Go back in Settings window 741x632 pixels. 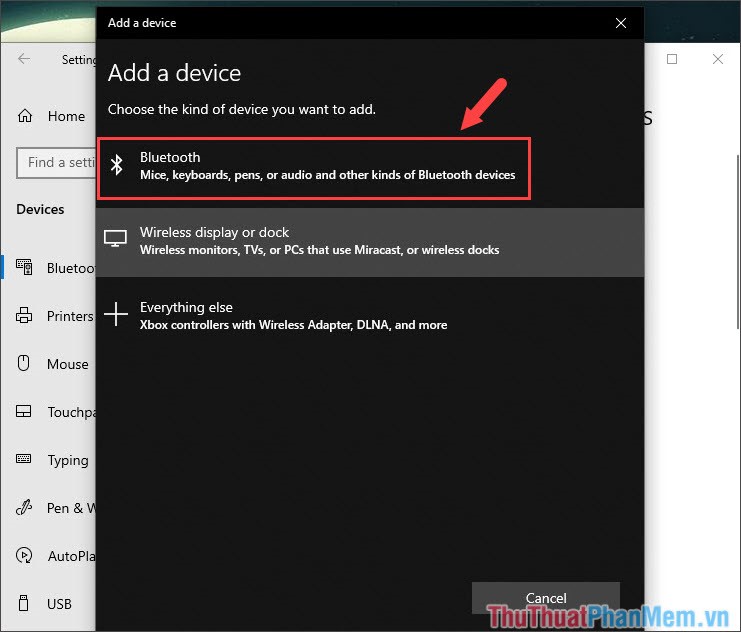(24, 59)
